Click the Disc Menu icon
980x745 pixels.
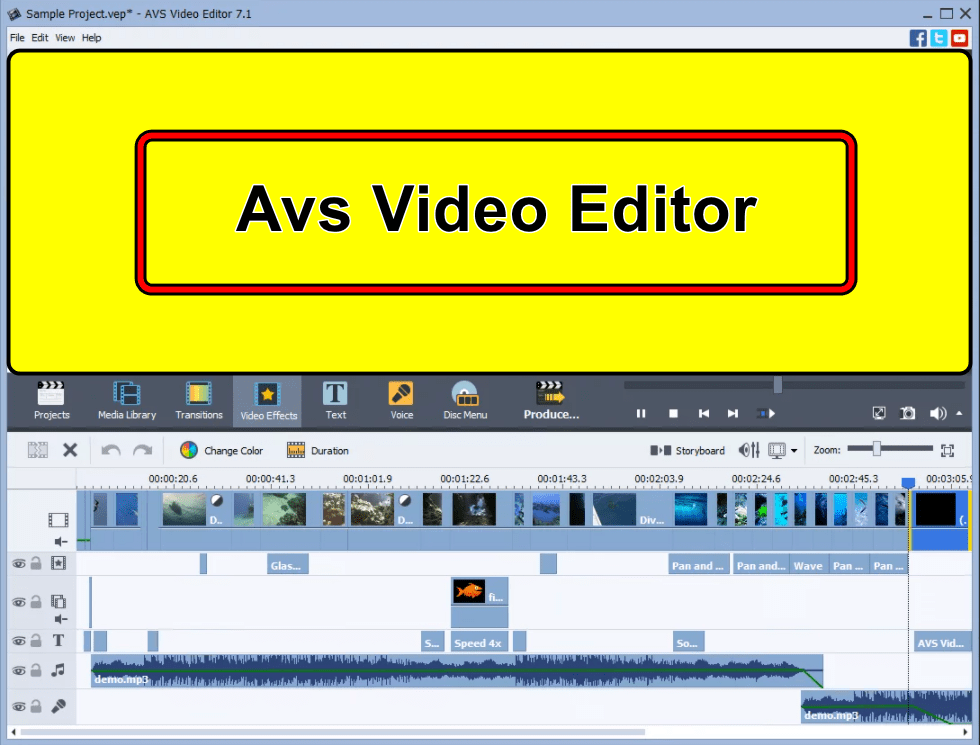[465, 400]
